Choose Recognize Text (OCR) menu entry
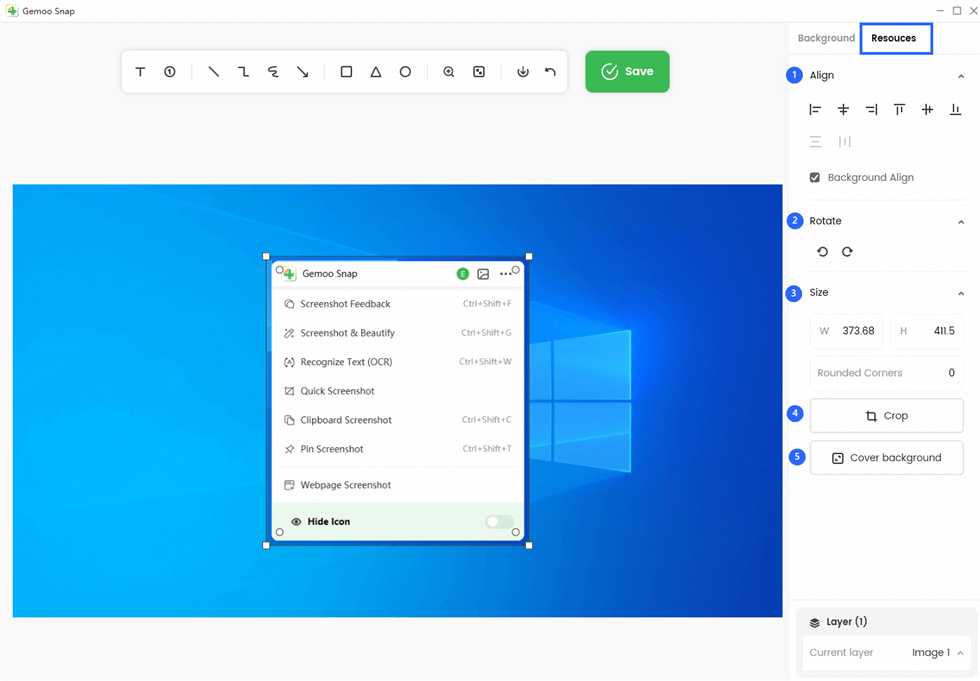 pyautogui.click(x=398, y=362)
